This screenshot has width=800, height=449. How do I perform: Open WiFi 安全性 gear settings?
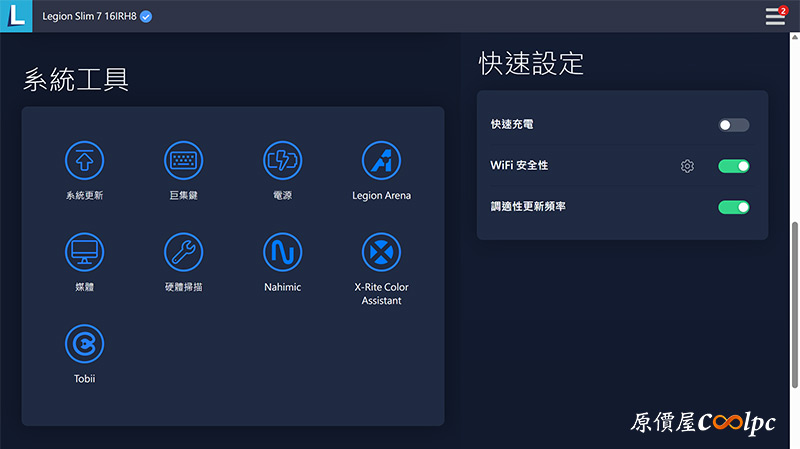[687, 166]
